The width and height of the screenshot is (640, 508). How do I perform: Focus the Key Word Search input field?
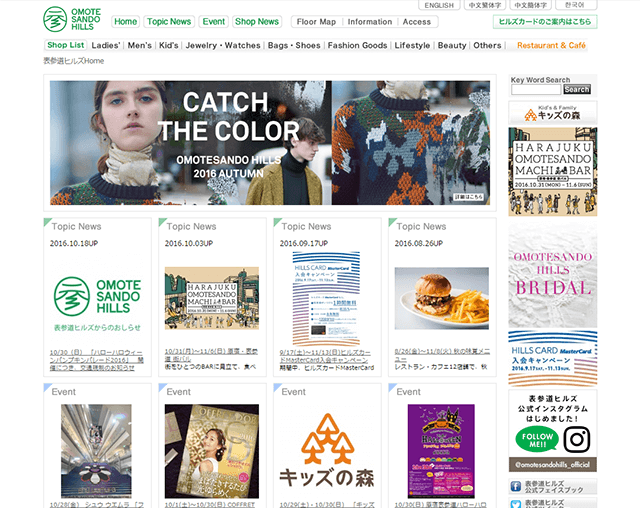coord(536,90)
